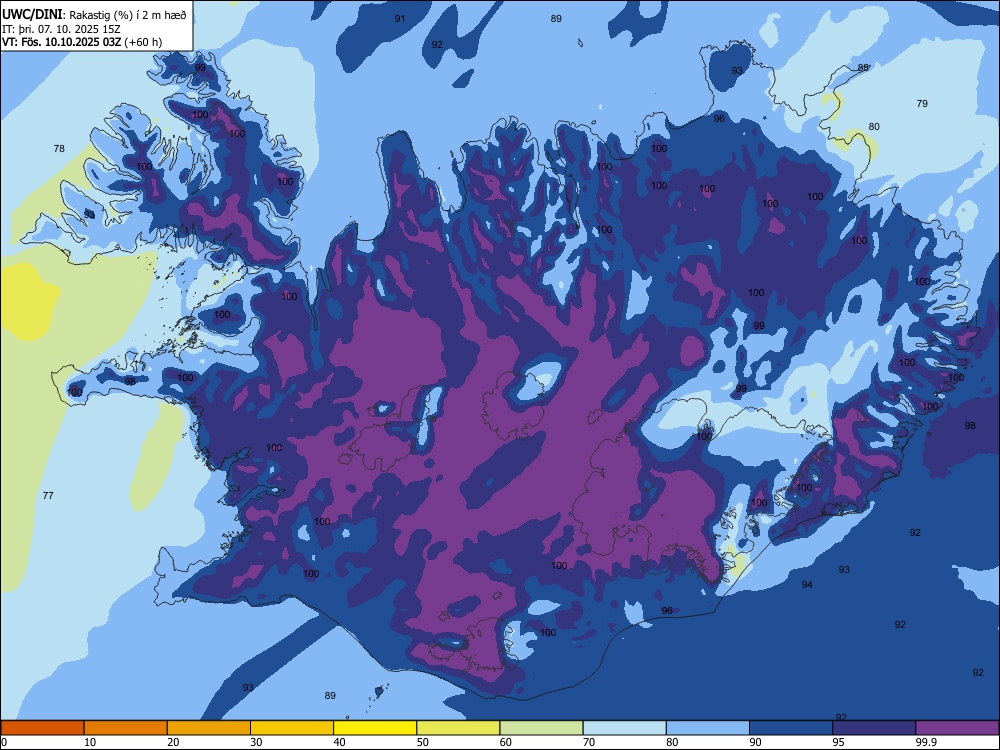Select the 20–30 legend color band

209,728
